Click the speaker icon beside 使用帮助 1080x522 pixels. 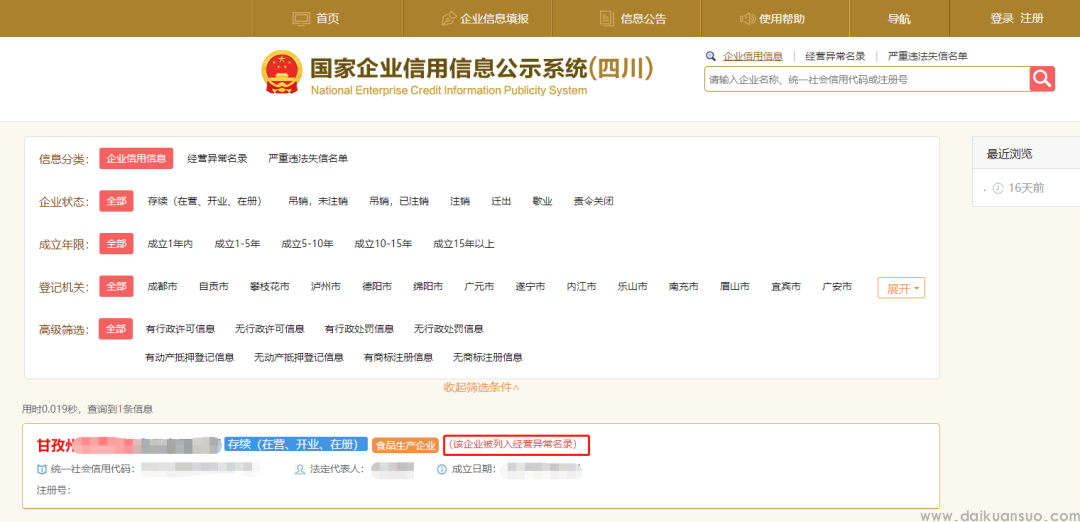(x=747, y=19)
